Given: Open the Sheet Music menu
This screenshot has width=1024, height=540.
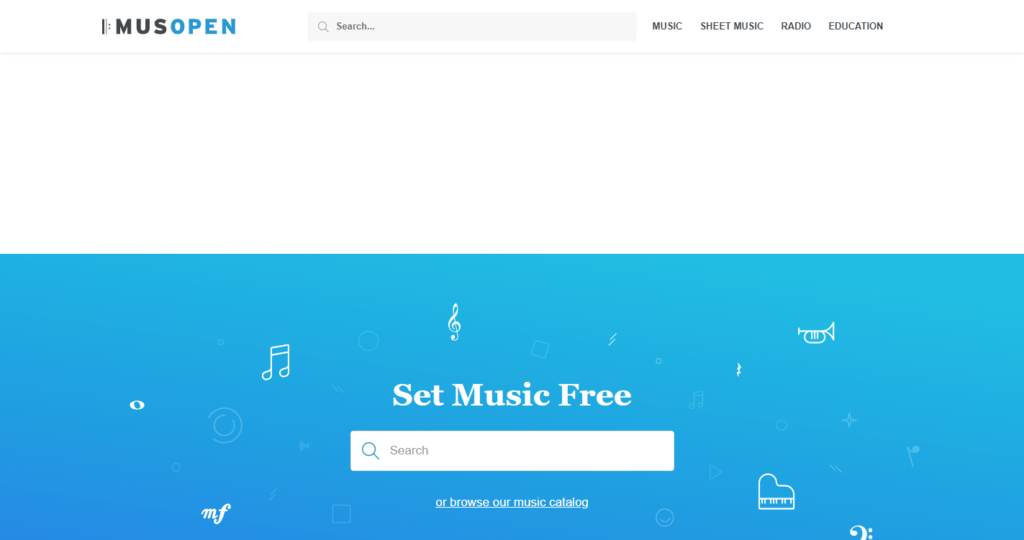Looking at the screenshot, I should pyautogui.click(x=731, y=26).
